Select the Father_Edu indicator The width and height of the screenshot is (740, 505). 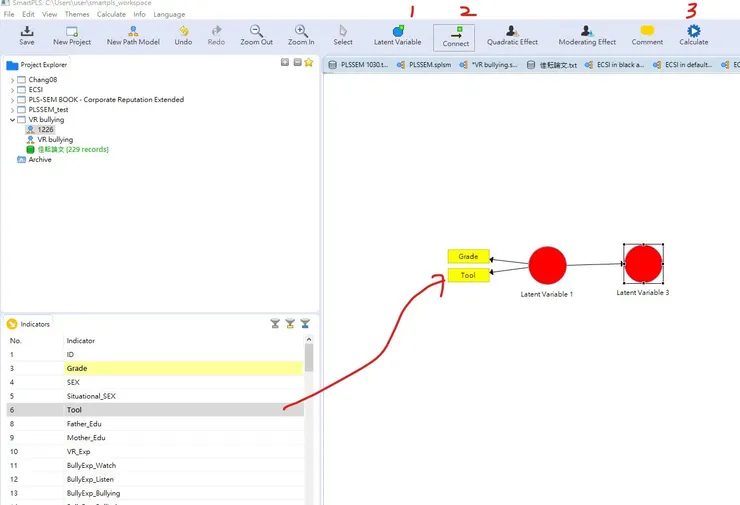tap(155, 424)
